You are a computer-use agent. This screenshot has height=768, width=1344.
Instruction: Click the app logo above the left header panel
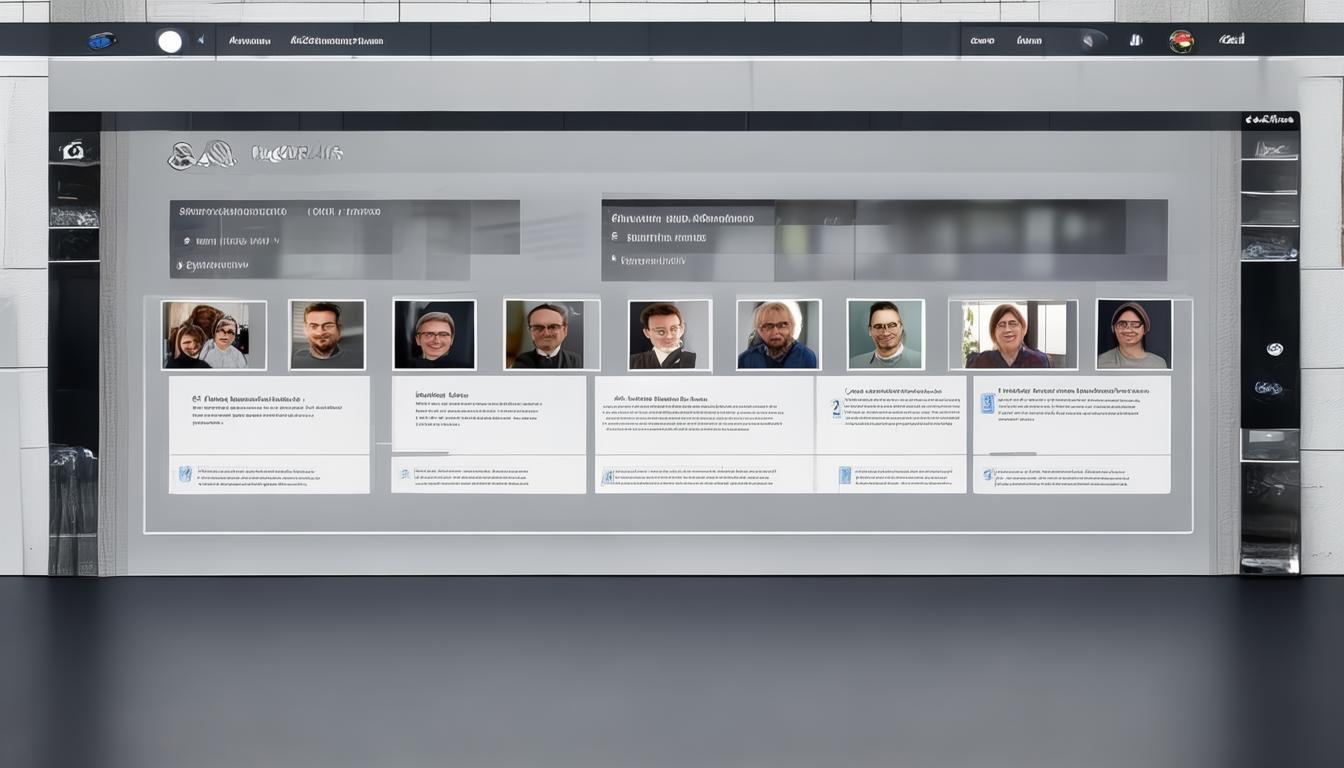click(201, 155)
